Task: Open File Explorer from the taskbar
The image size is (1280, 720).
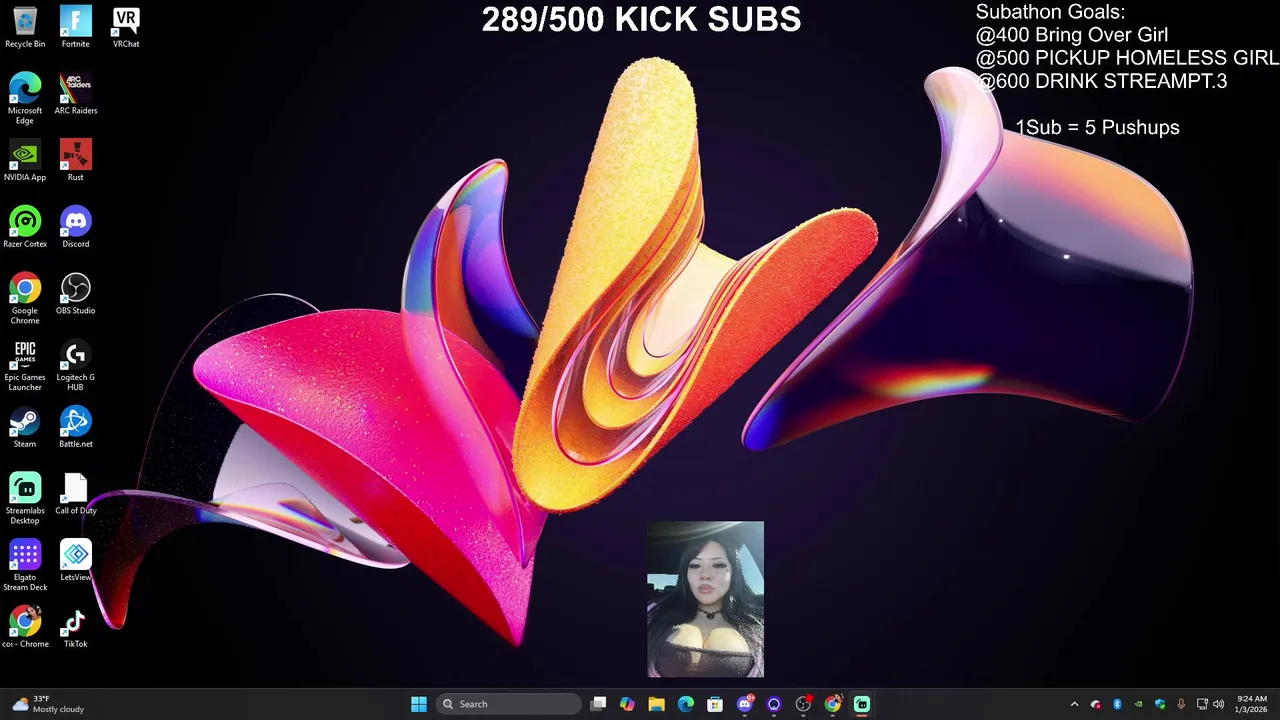Action: tap(656, 704)
